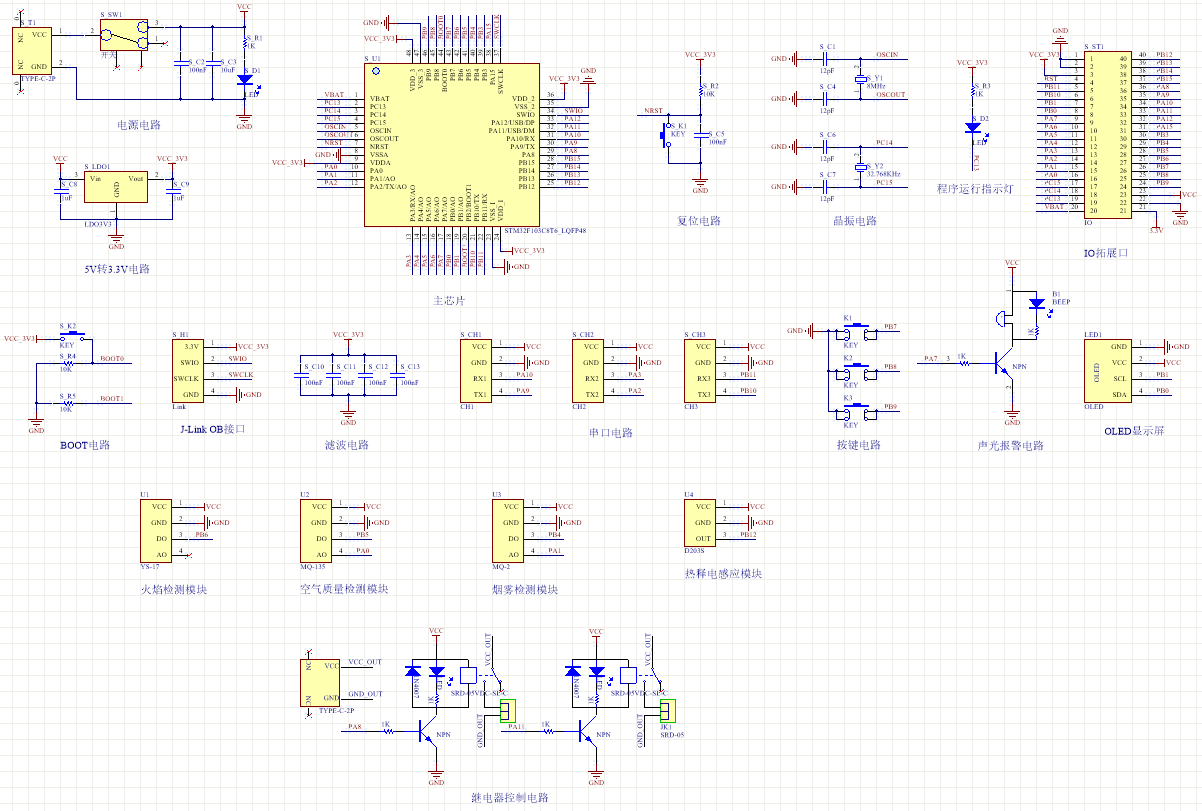Screen dimensions: 1202x811
Task: Click the NPN transistor in the buzzer circuit
Action: 1005,365
